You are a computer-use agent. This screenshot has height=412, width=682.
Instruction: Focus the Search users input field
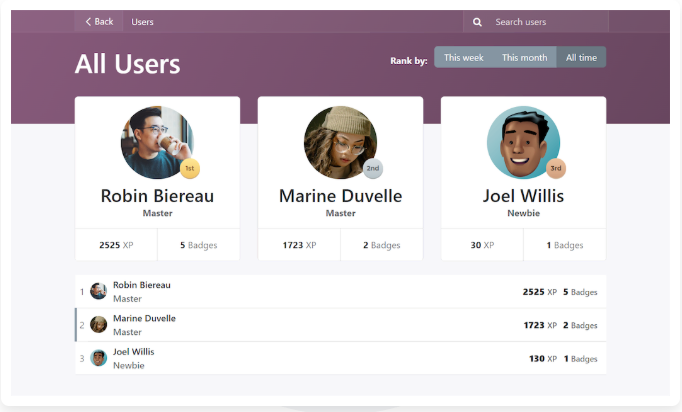pos(545,22)
